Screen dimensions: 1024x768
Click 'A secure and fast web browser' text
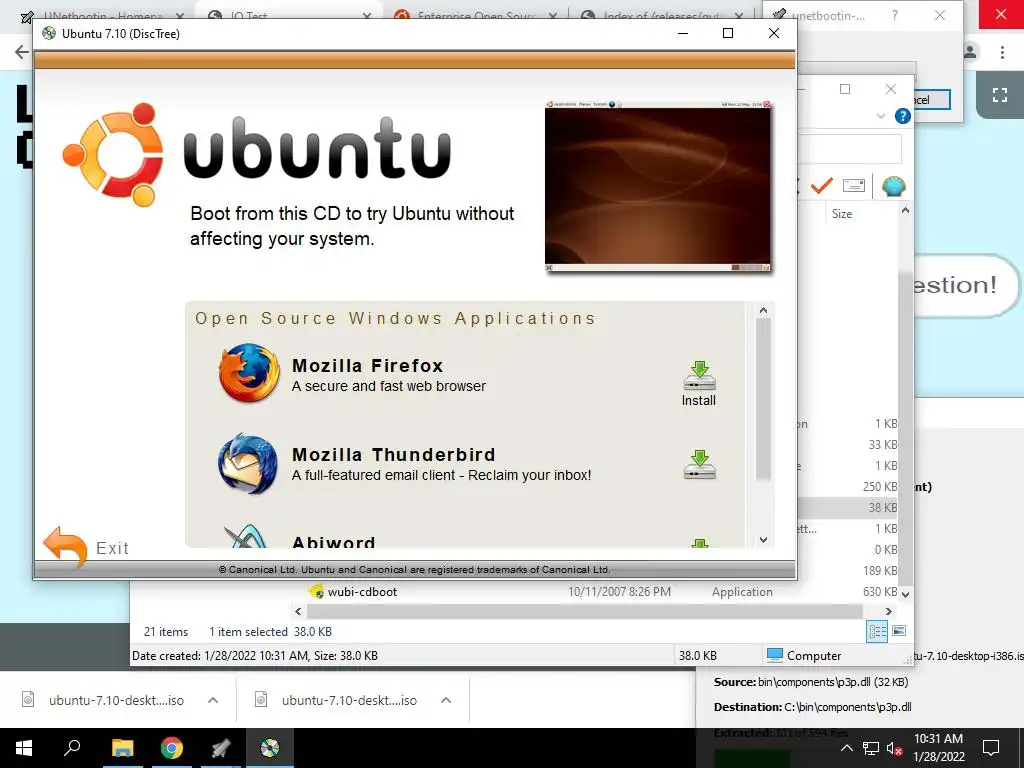coord(389,386)
